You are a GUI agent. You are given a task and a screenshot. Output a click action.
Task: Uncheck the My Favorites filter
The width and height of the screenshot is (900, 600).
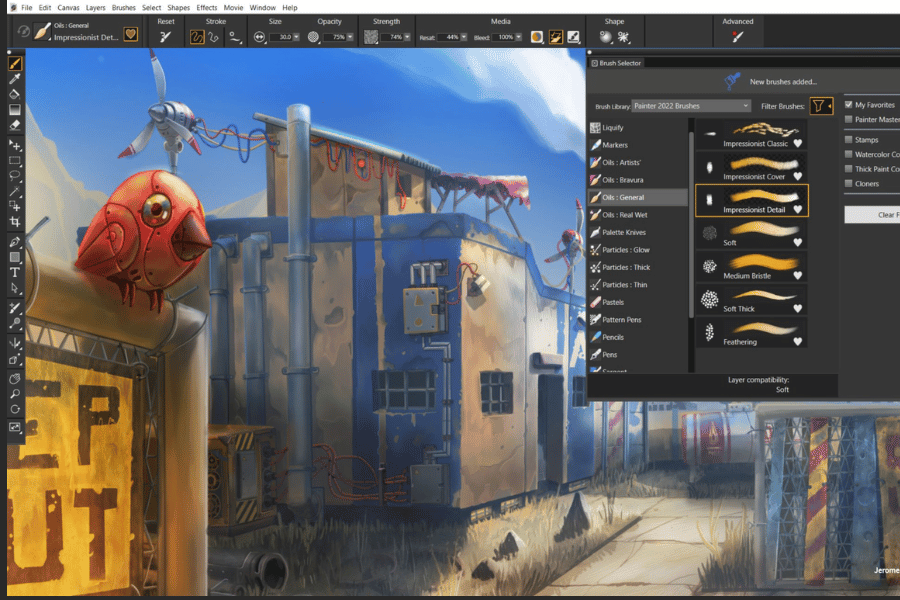849,105
